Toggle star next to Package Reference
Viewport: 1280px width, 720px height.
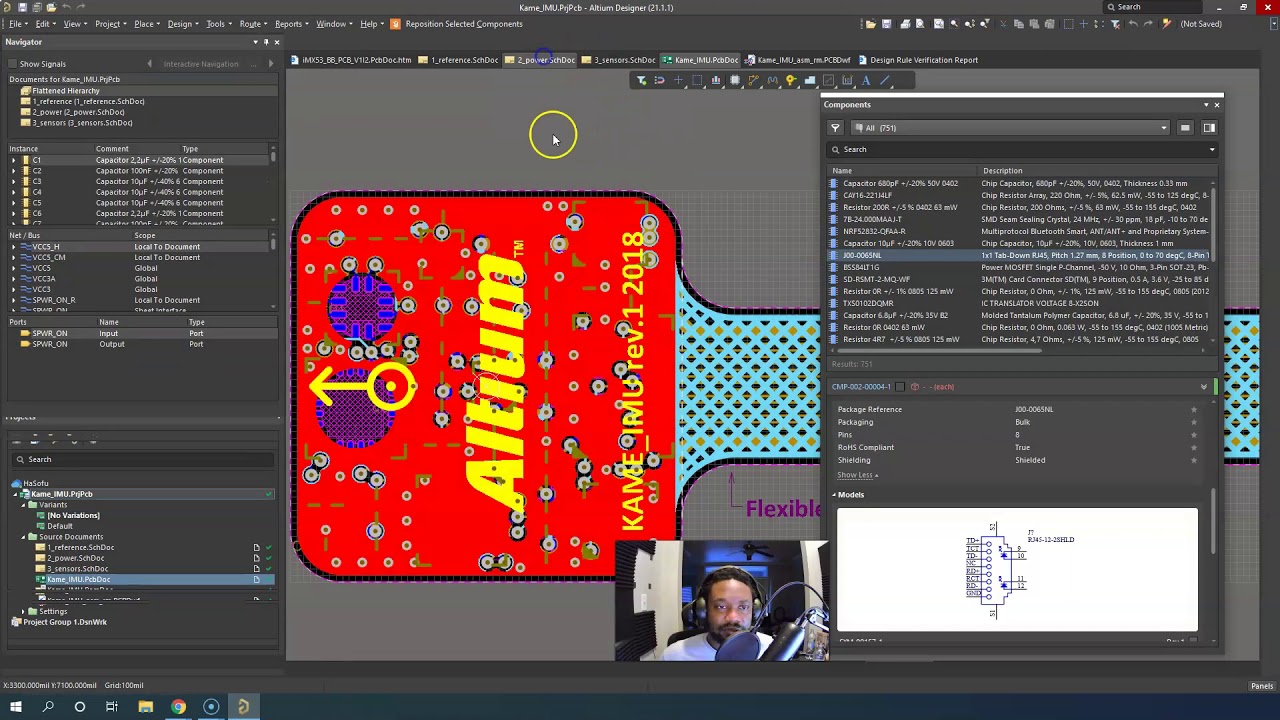coord(1193,409)
